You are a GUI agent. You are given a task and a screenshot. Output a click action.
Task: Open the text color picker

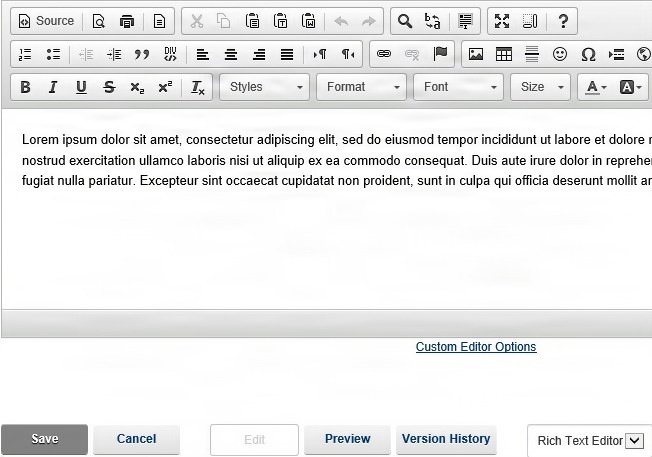[596, 87]
